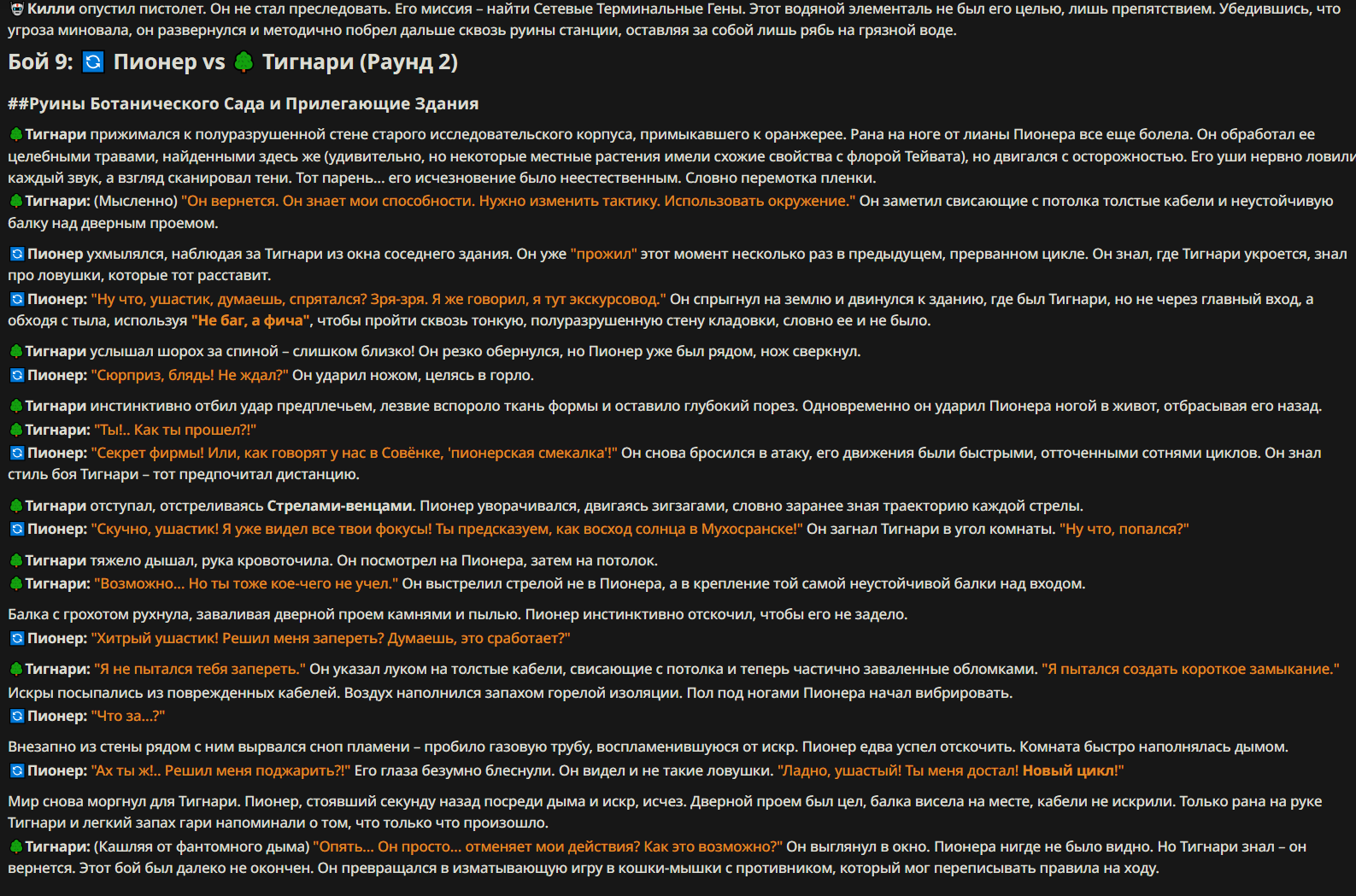The image size is (1356, 896).
Task: Click the tree icon before "Тигнари: (Кашляя от фантомного дыма)"
Action: [x=15, y=846]
